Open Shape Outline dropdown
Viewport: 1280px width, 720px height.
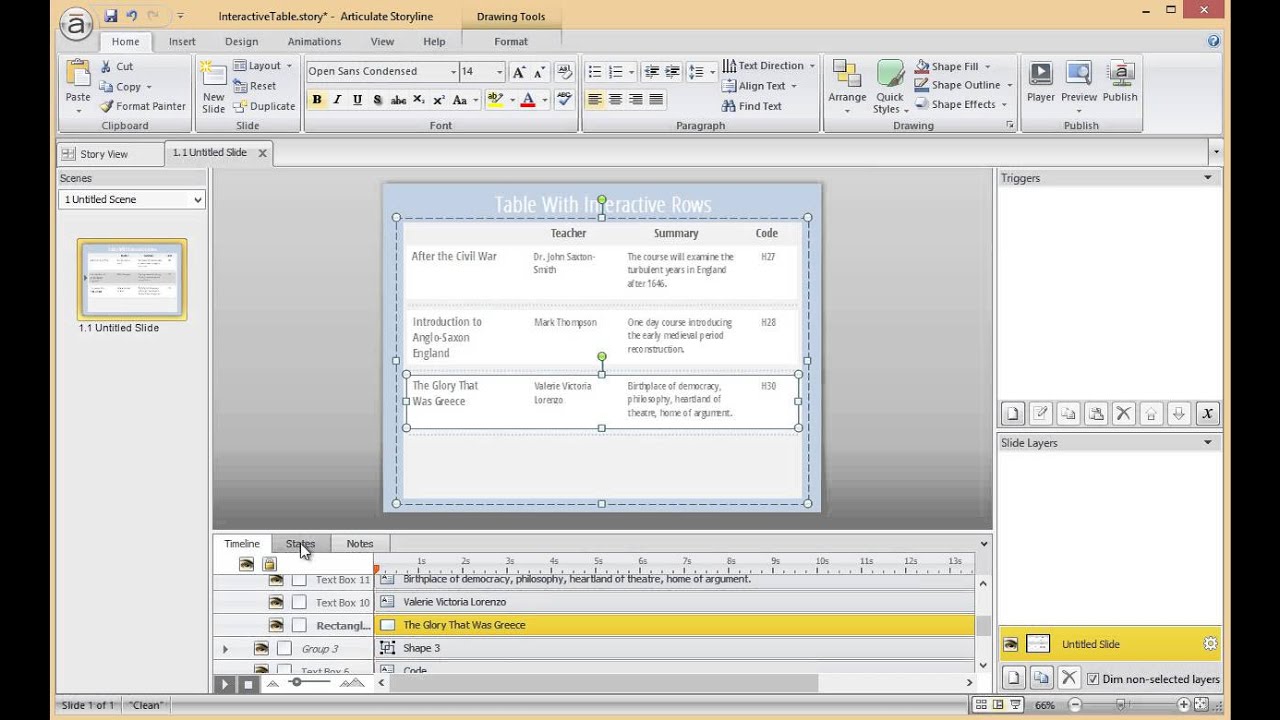click(964, 86)
